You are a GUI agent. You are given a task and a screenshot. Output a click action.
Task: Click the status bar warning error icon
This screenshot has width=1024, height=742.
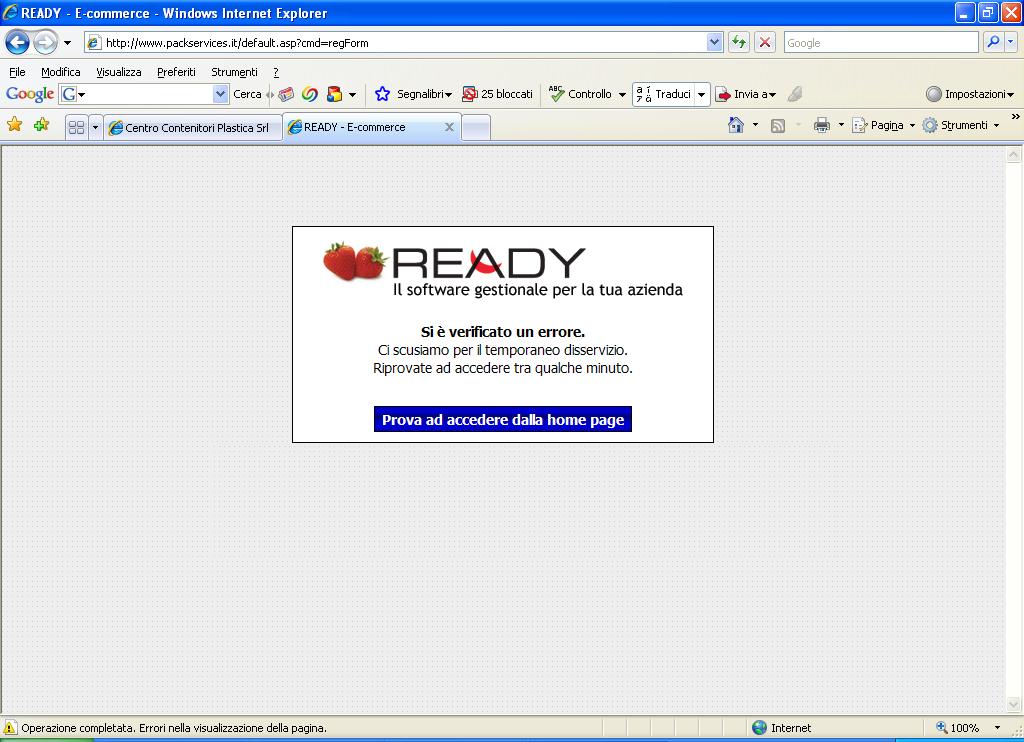pos(10,728)
